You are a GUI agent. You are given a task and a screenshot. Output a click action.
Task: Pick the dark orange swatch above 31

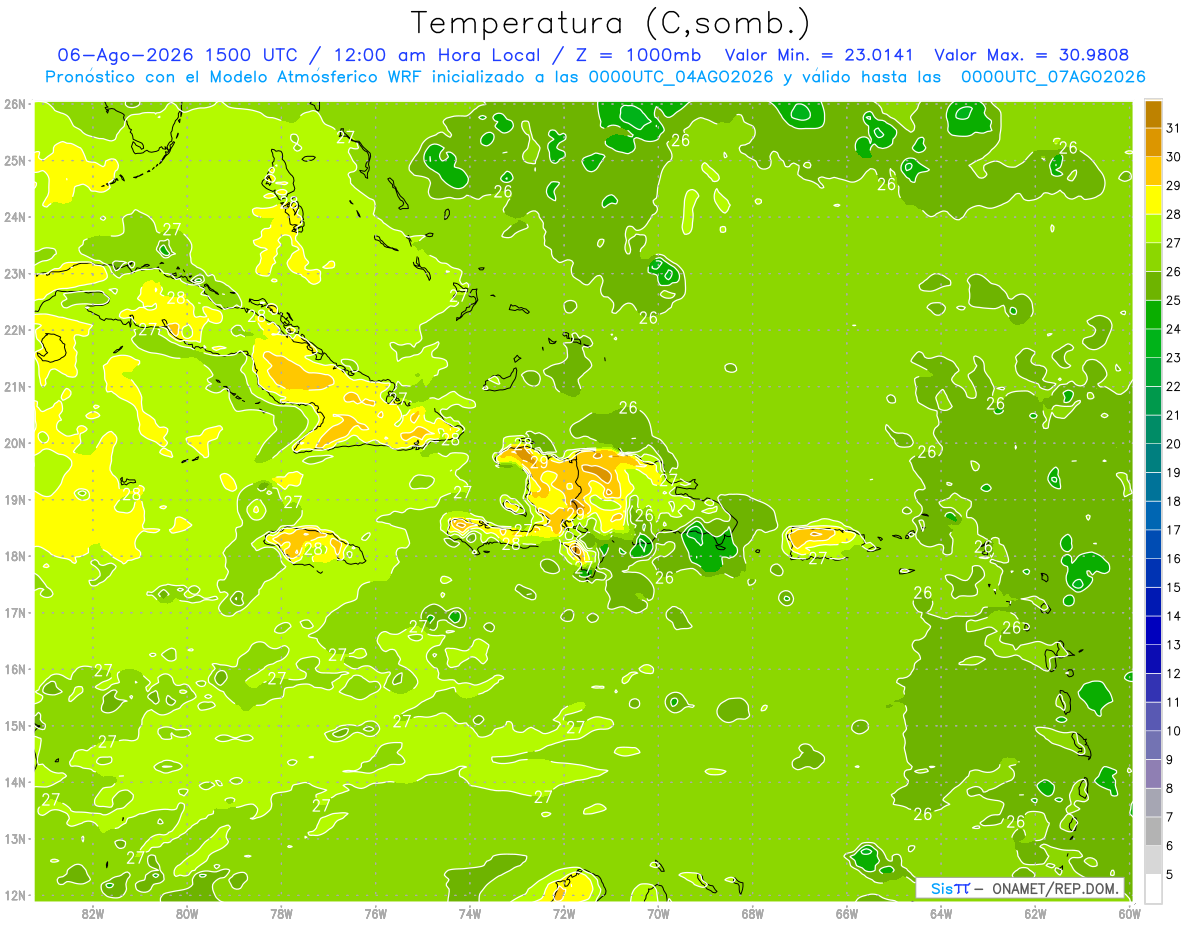coord(1153,113)
